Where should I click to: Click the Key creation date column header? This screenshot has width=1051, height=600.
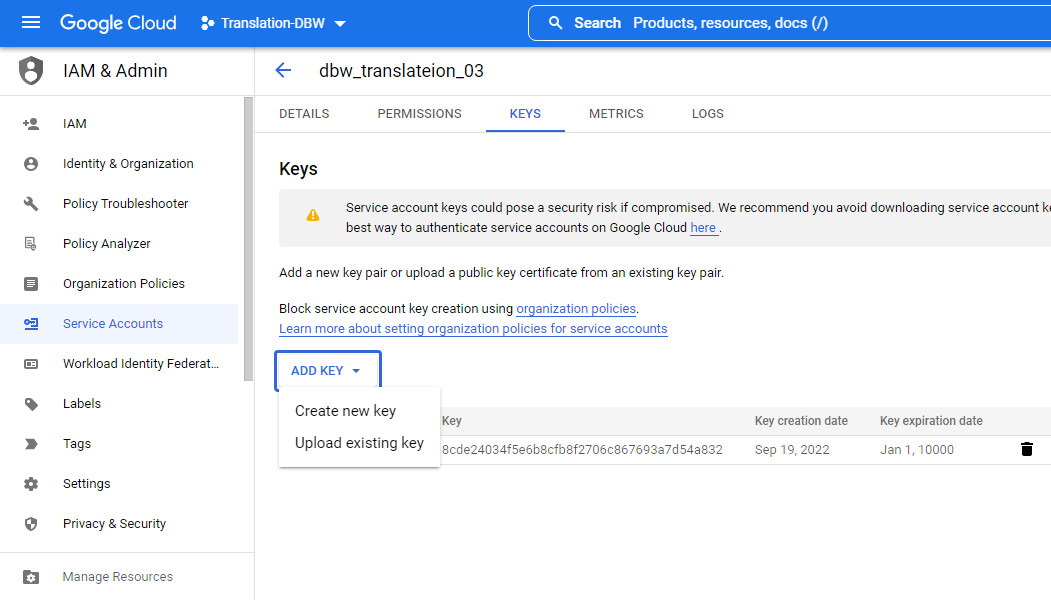(801, 421)
